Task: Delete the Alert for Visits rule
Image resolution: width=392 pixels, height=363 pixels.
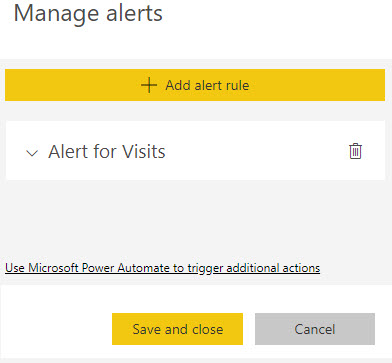Action: pyautogui.click(x=355, y=151)
